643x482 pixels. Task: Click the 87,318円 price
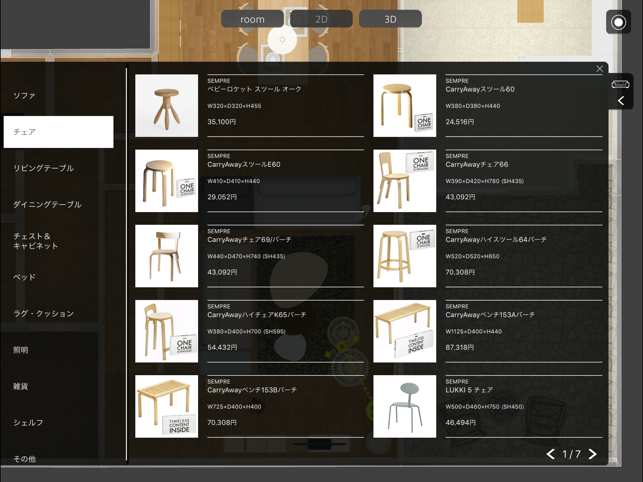pos(460,347)
